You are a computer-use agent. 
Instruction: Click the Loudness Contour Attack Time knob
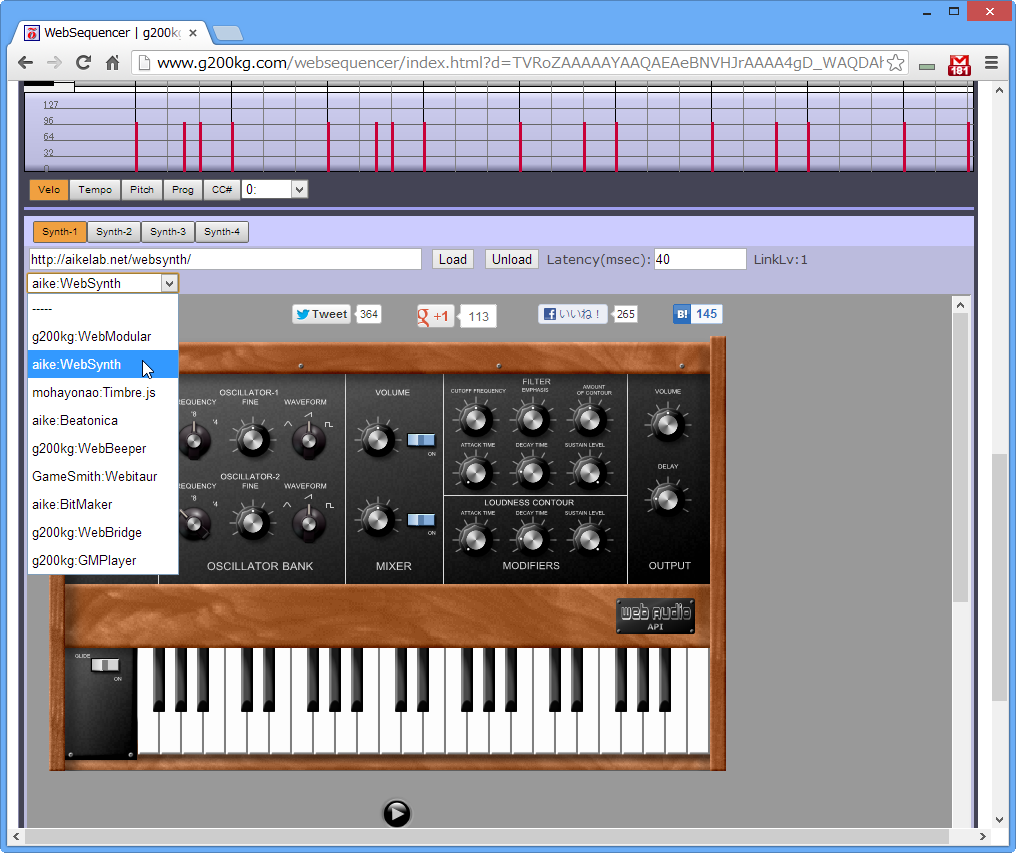(x=475, y=539)
